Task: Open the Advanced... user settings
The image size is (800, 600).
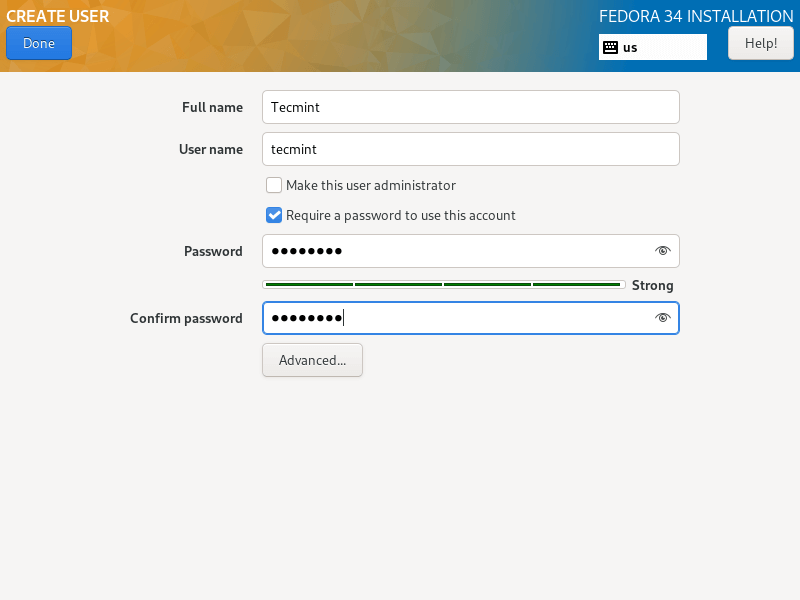Action: click(x=312, y=360)
